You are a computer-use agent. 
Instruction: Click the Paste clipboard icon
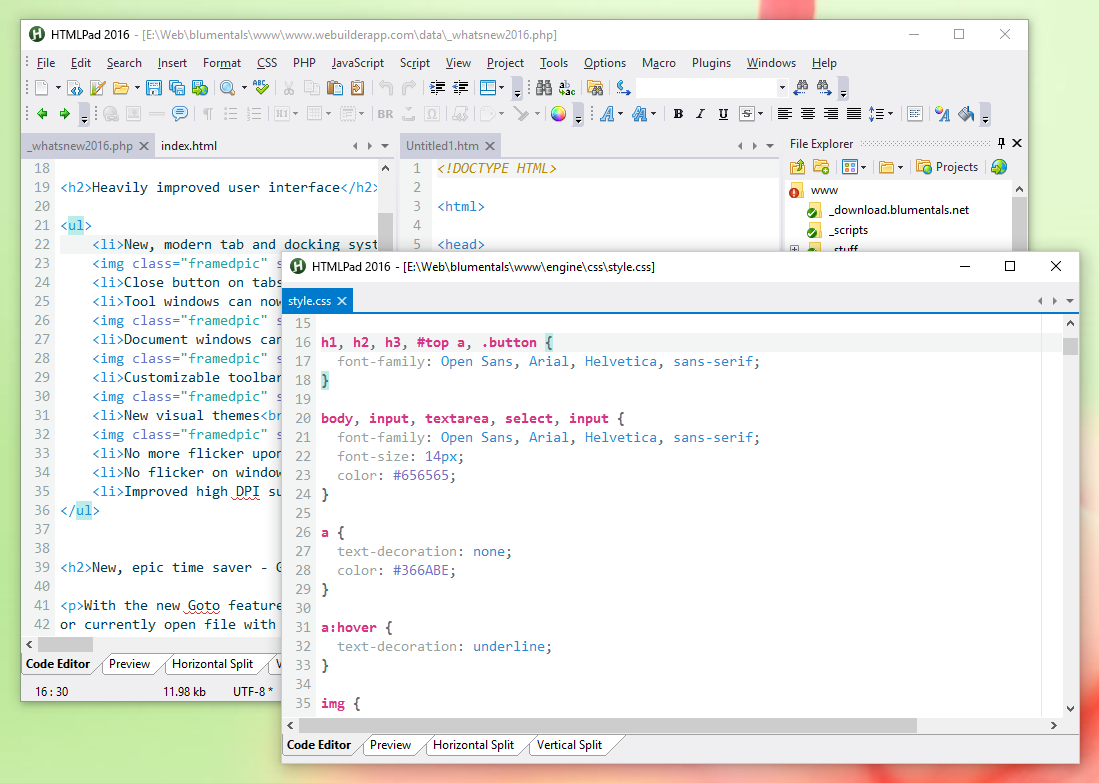[335, 88]
